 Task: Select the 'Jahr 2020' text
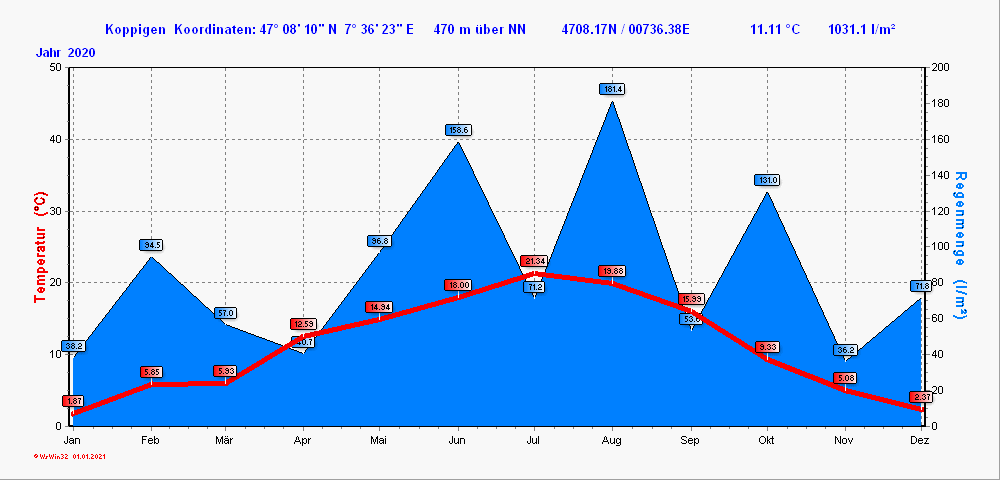click(x=66, y=52)
